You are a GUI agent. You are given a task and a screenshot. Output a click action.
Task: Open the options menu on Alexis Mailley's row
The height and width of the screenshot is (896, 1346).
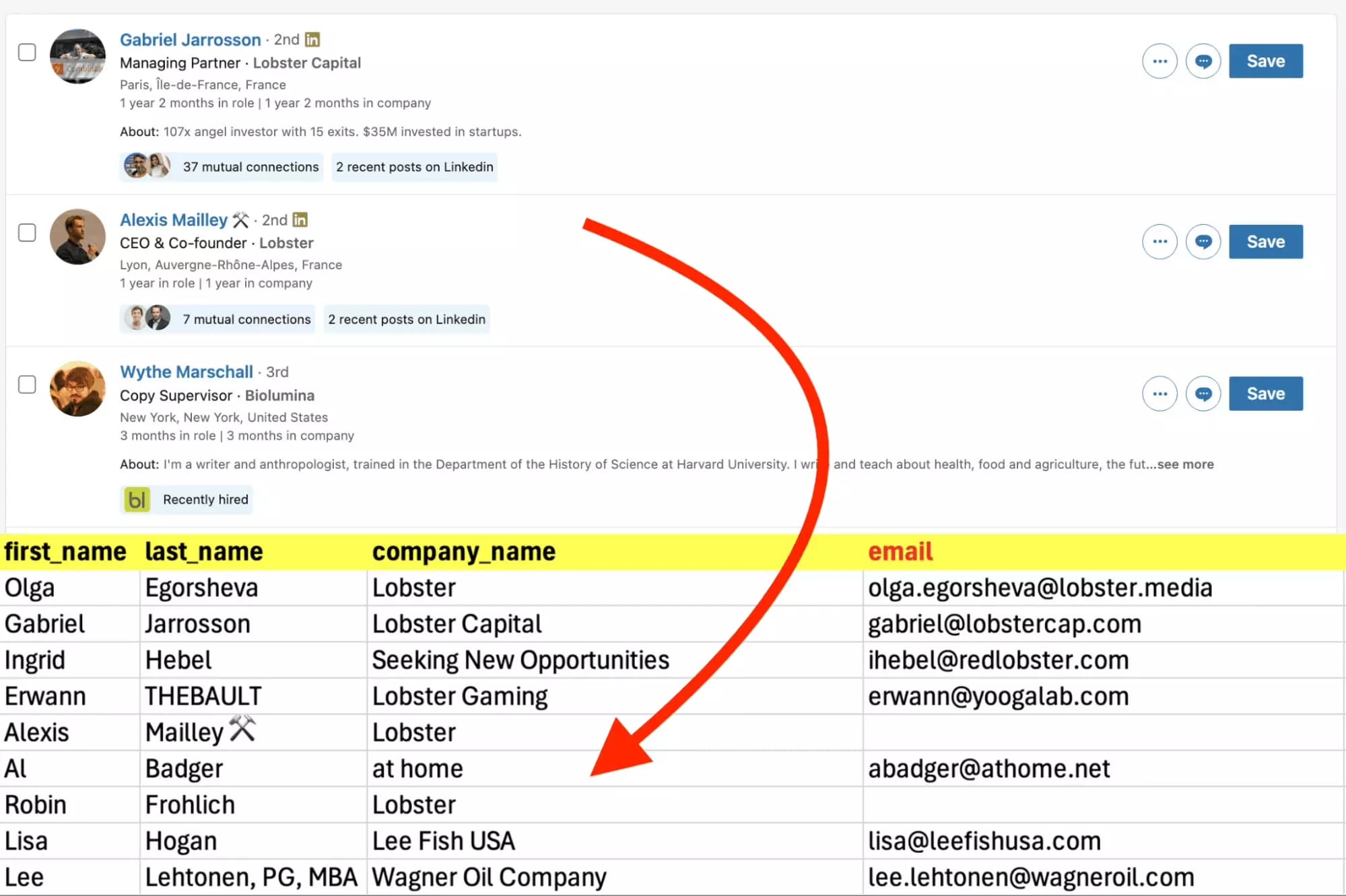(x=1159, y=241)
